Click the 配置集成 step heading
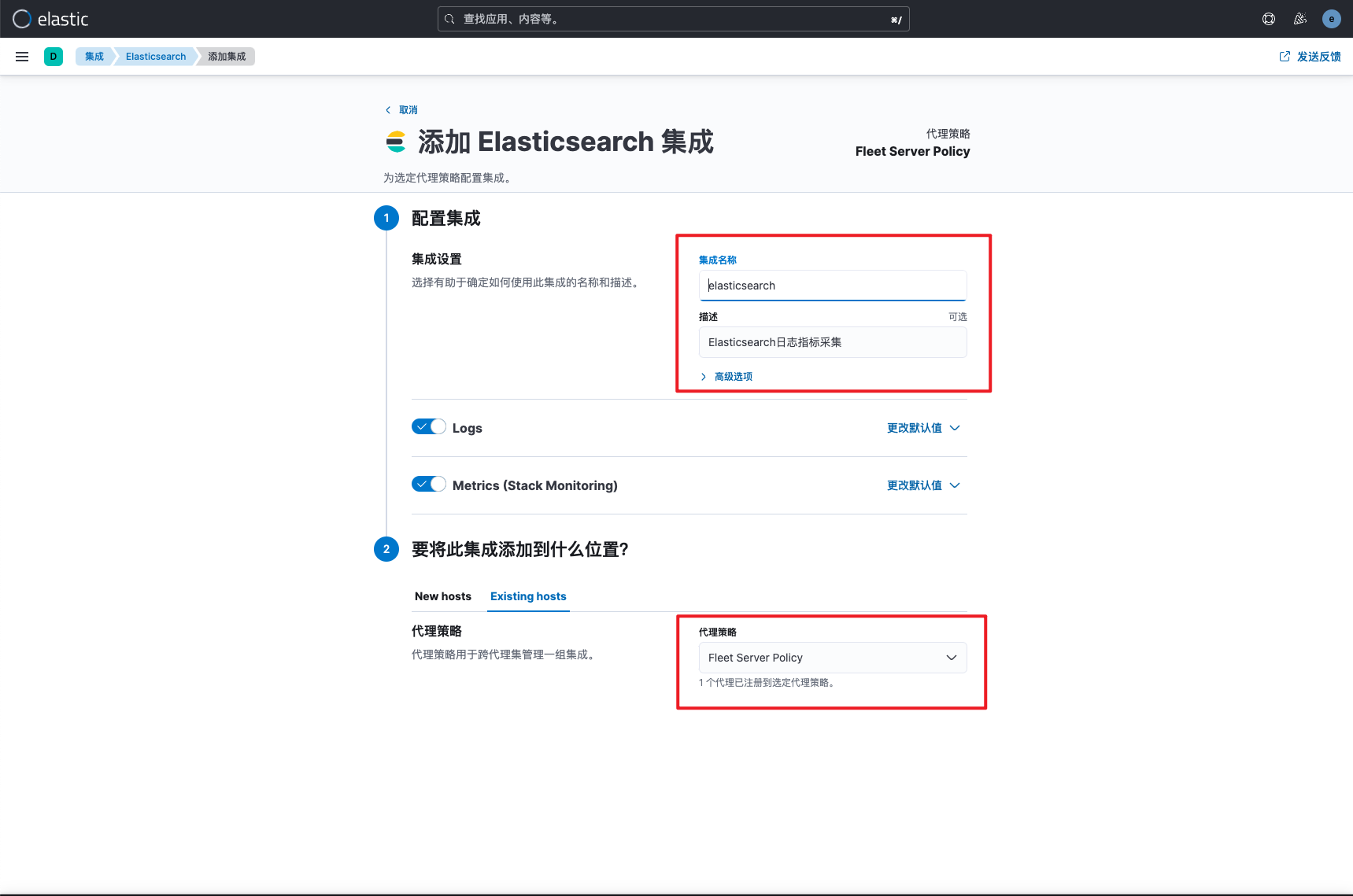Screen dimensions: 1353x896 tap(446, 218)
